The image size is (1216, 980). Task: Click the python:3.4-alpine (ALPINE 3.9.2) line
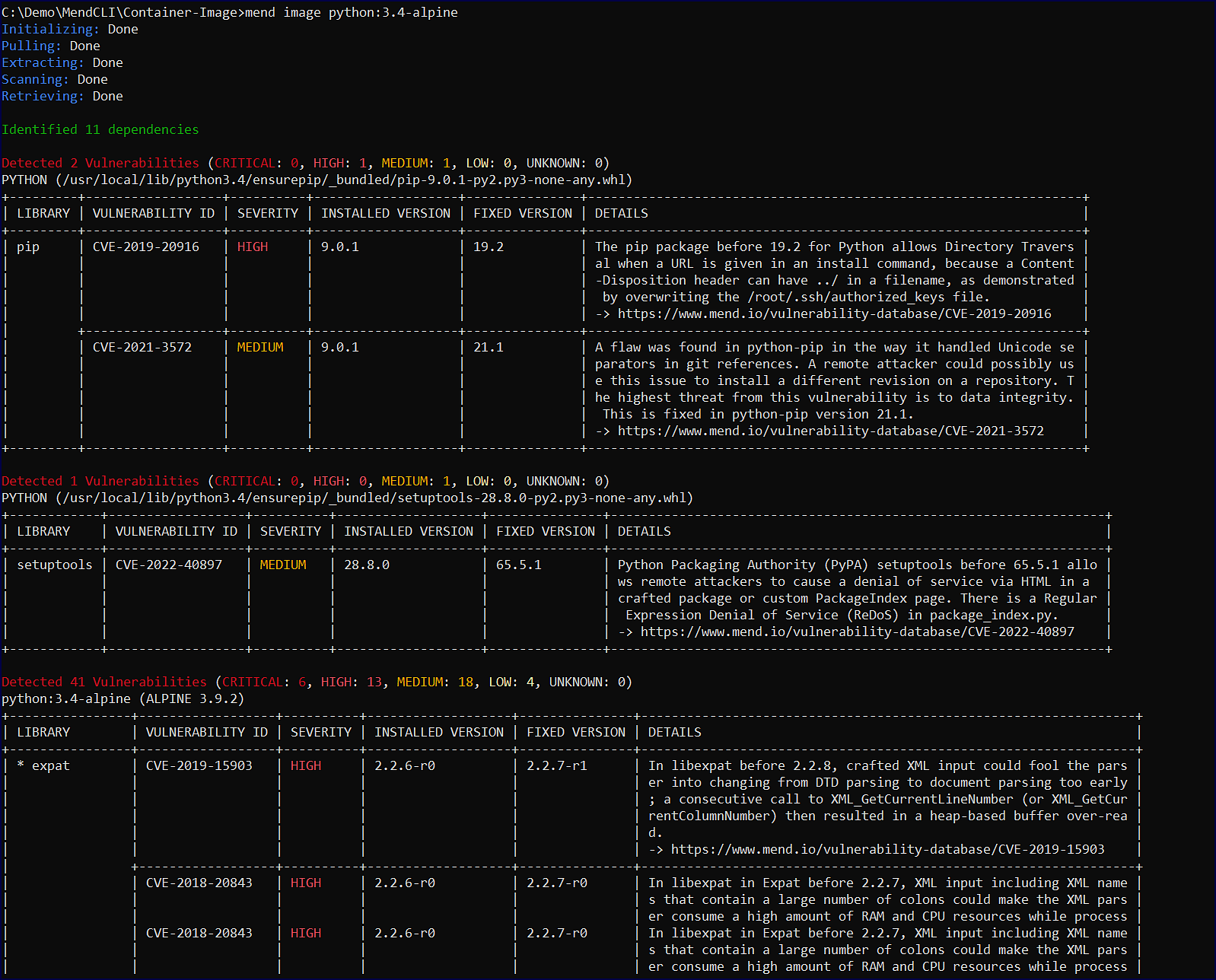pyautogui.click(x=123, y=698)
